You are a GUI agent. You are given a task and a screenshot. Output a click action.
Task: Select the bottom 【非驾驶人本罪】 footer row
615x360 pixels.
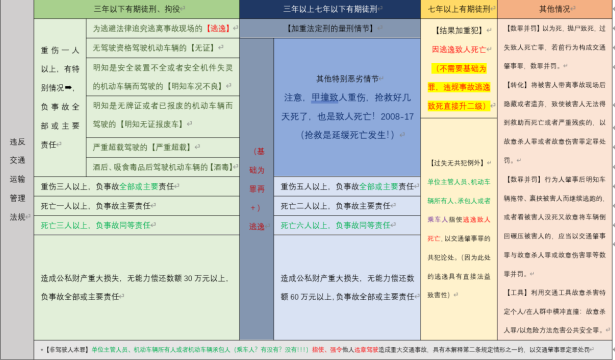tap(323, 349)
